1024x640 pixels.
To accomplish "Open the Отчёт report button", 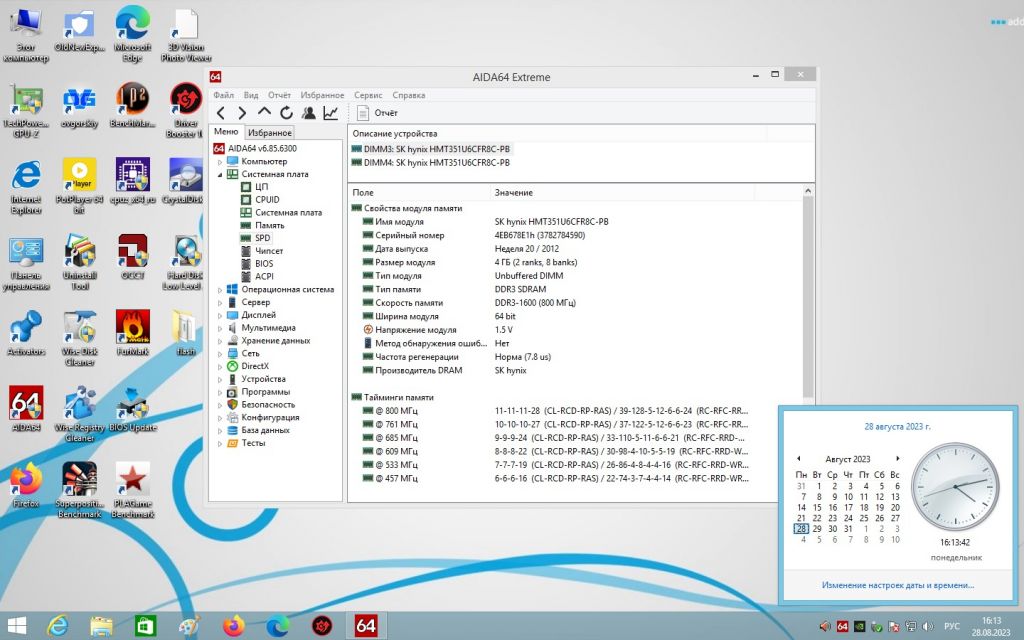I will [377, 113].
